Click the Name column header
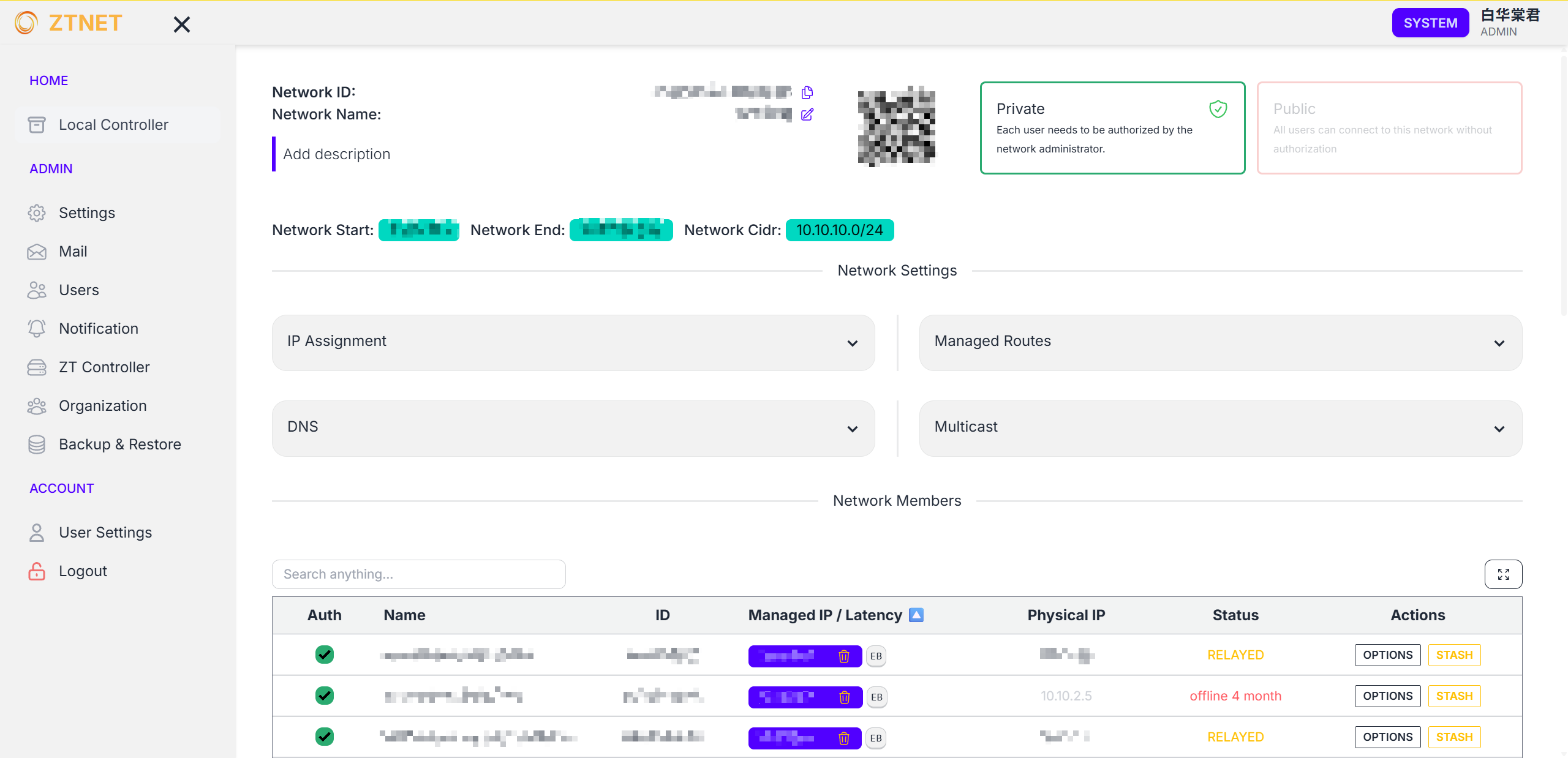 click(x=405, y=615)
